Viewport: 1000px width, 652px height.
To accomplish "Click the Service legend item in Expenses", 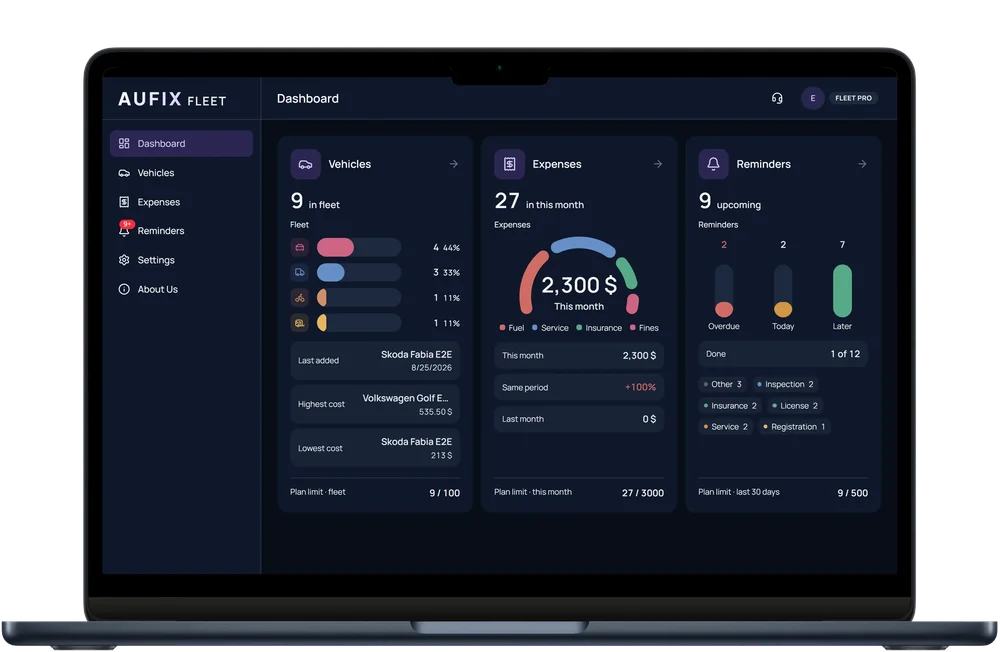I will click(x=550, y=328).
